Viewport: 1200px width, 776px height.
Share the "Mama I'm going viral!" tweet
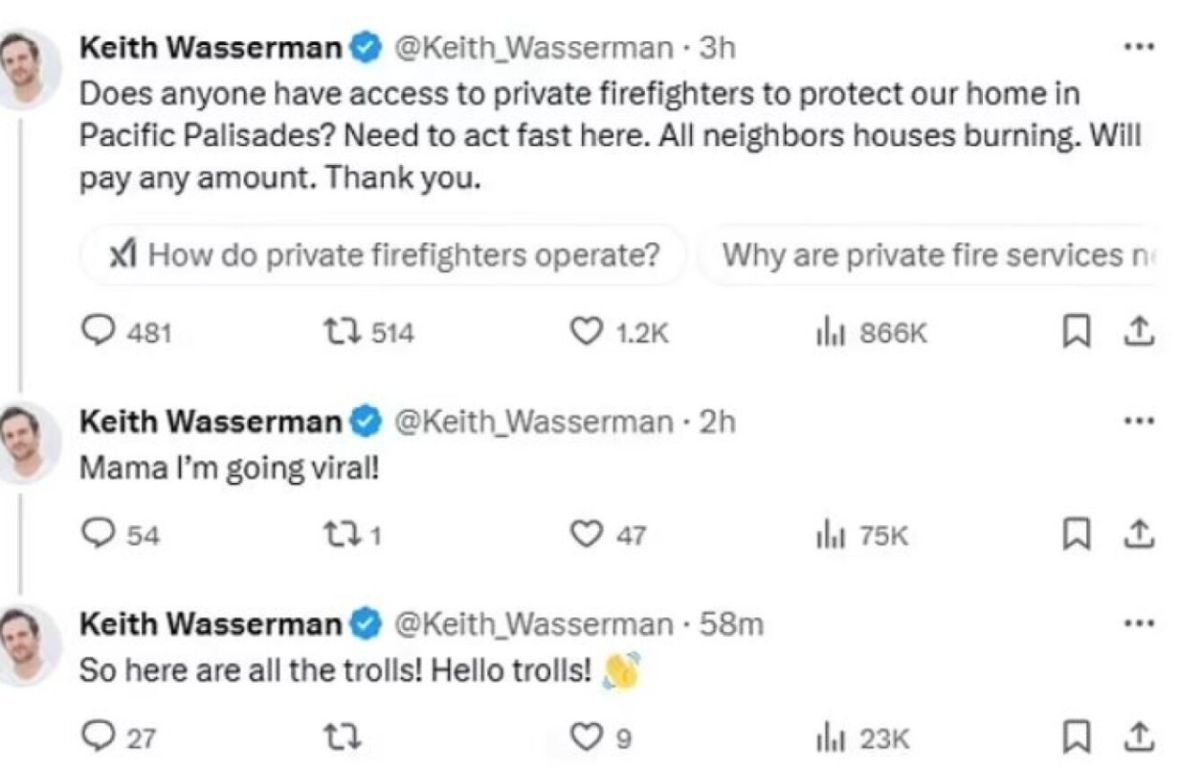pyautogui.click(x=1139, y=535)
